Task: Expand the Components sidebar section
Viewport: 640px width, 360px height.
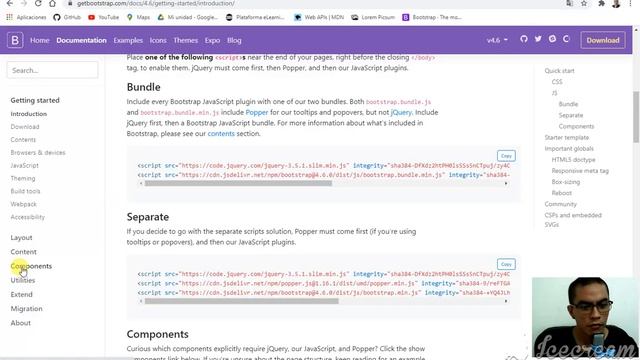Action: click(31, 266)
